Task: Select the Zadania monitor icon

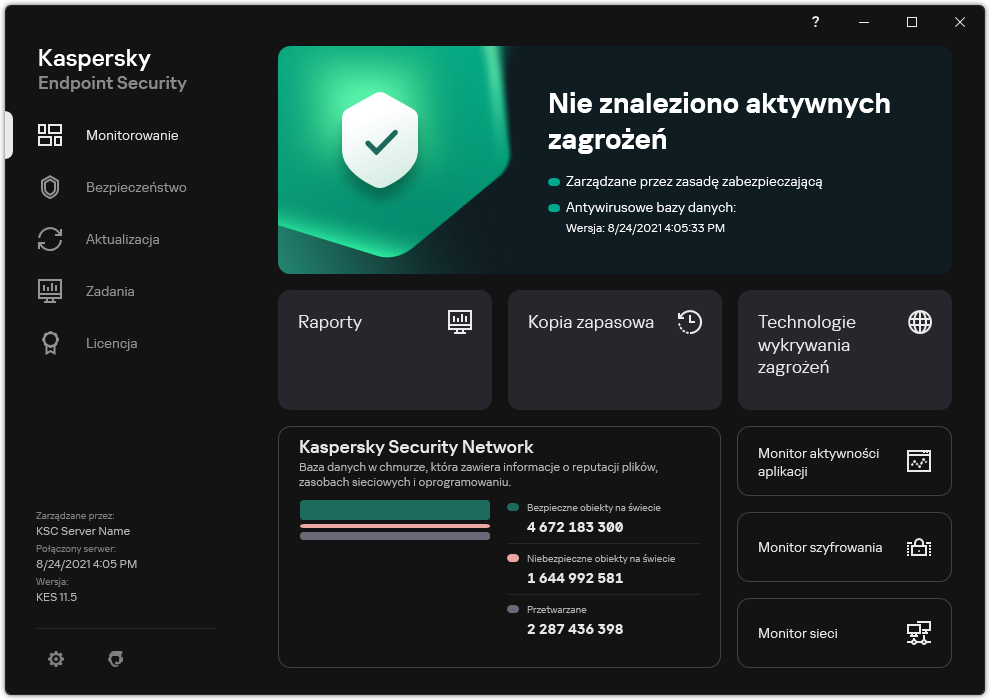Action: pyautogui.click(x=50, y=291)
